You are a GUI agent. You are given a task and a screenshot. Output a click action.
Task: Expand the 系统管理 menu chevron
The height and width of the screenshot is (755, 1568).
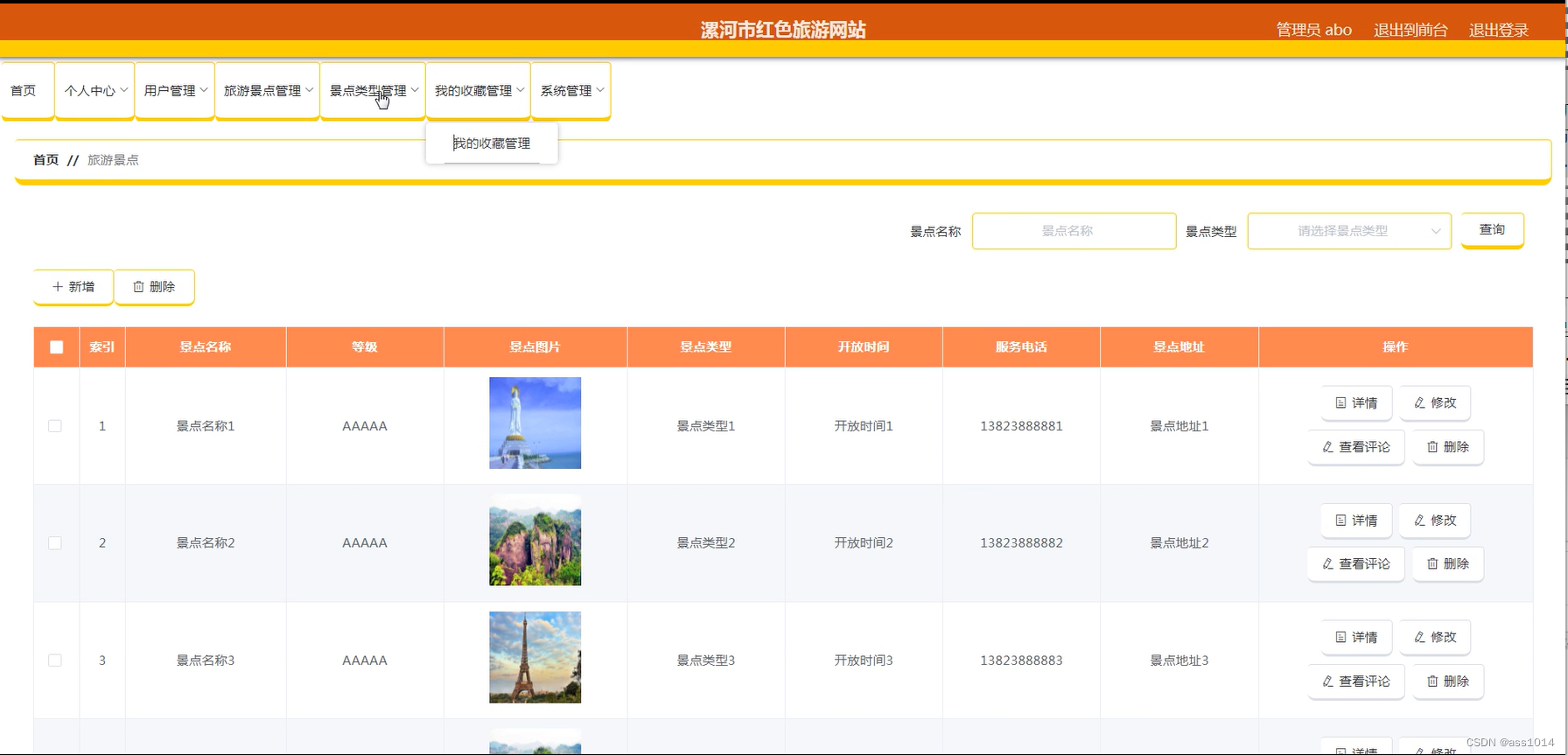coord(600,90)
